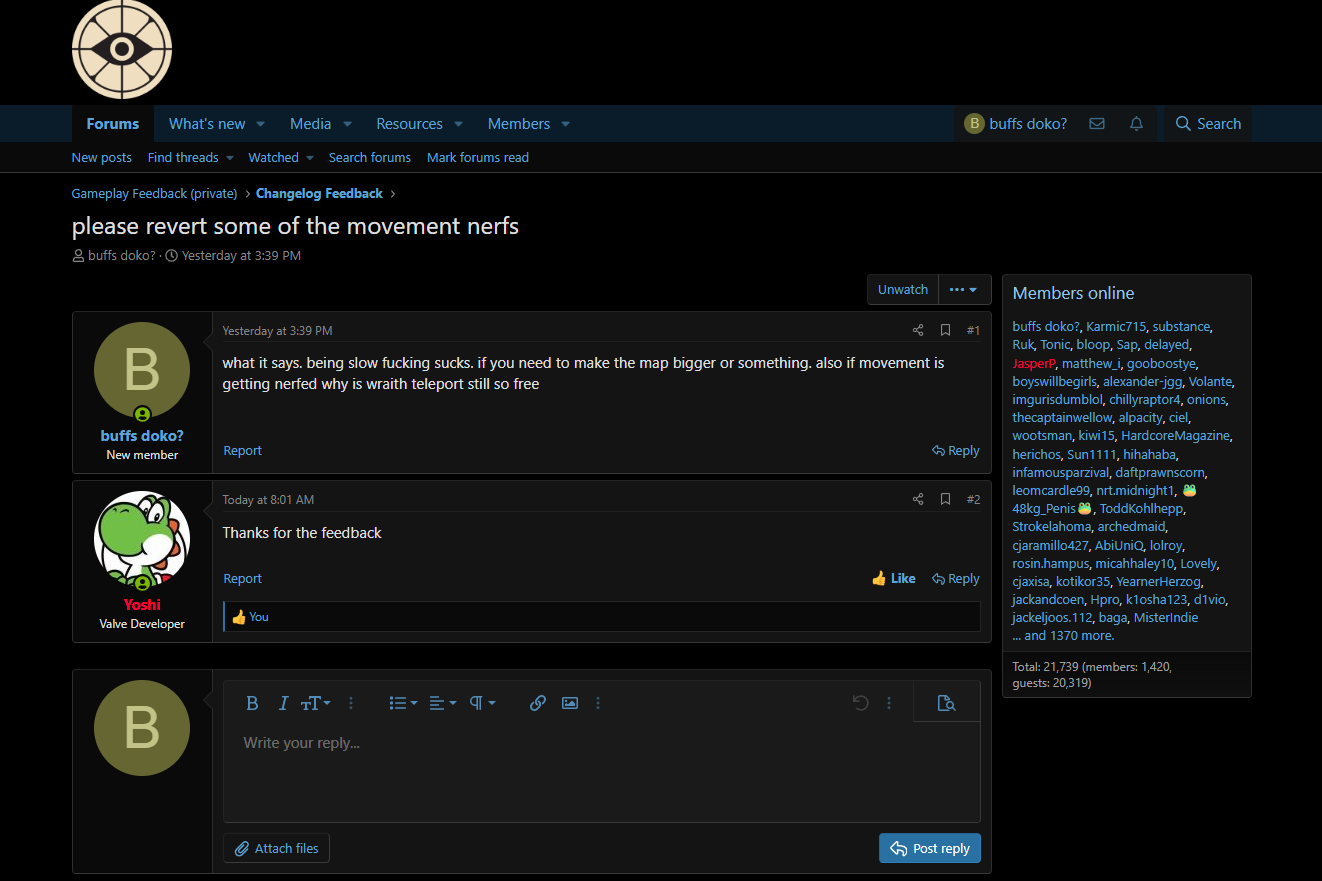Viewport: 1322px width, 881px height.
Task: Open the Members tab
Action: tap(519, 124)
